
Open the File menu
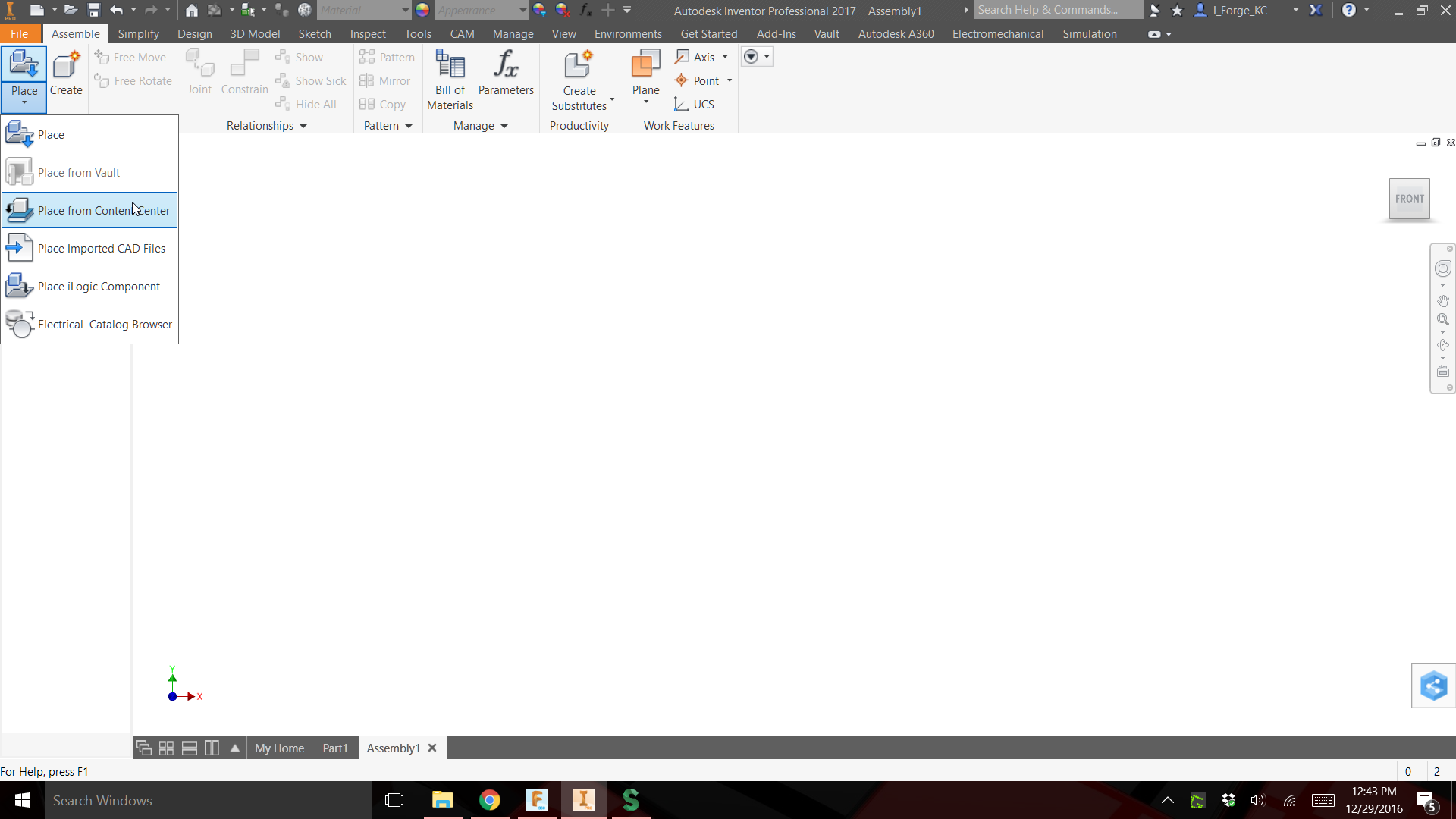[x=20, y=34]
